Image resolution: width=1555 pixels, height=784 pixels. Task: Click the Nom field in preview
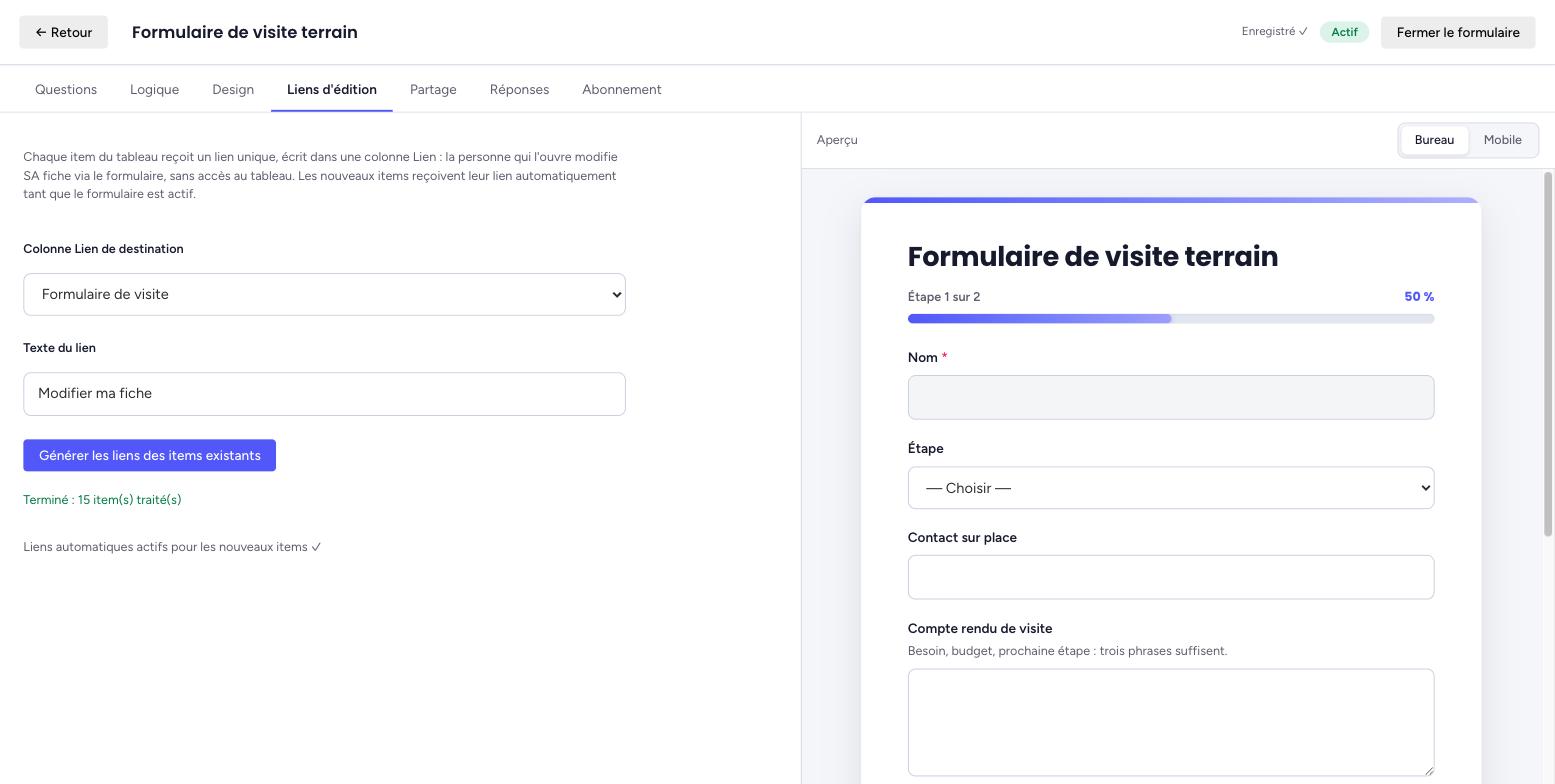tap(1170, 397)
